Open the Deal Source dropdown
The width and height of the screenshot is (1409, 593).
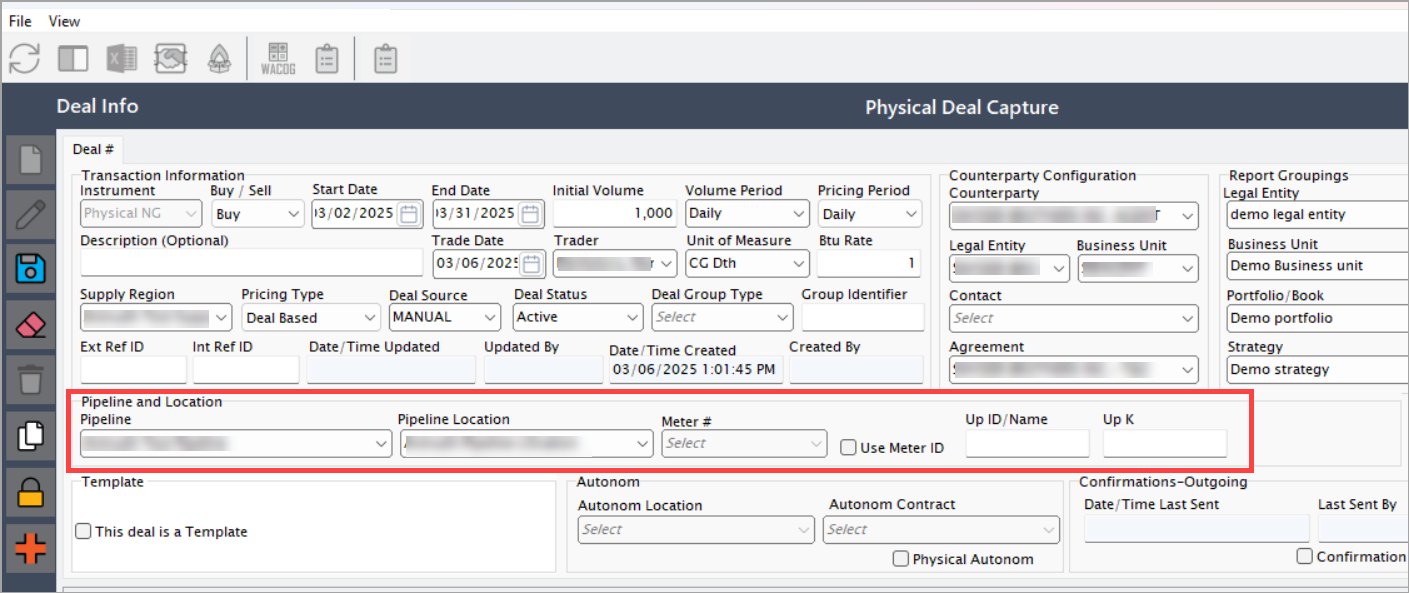pyautogui.click(x=445, y=317)
